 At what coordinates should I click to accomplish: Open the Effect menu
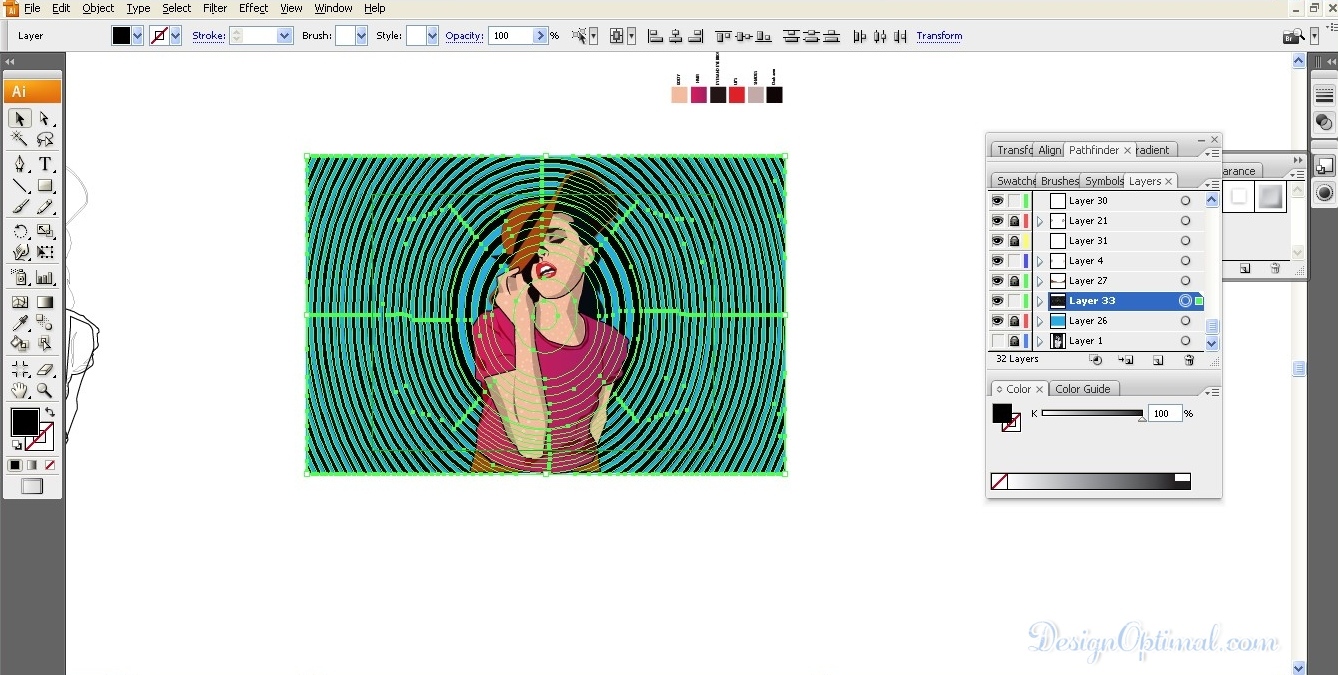[x=253, y=8]
